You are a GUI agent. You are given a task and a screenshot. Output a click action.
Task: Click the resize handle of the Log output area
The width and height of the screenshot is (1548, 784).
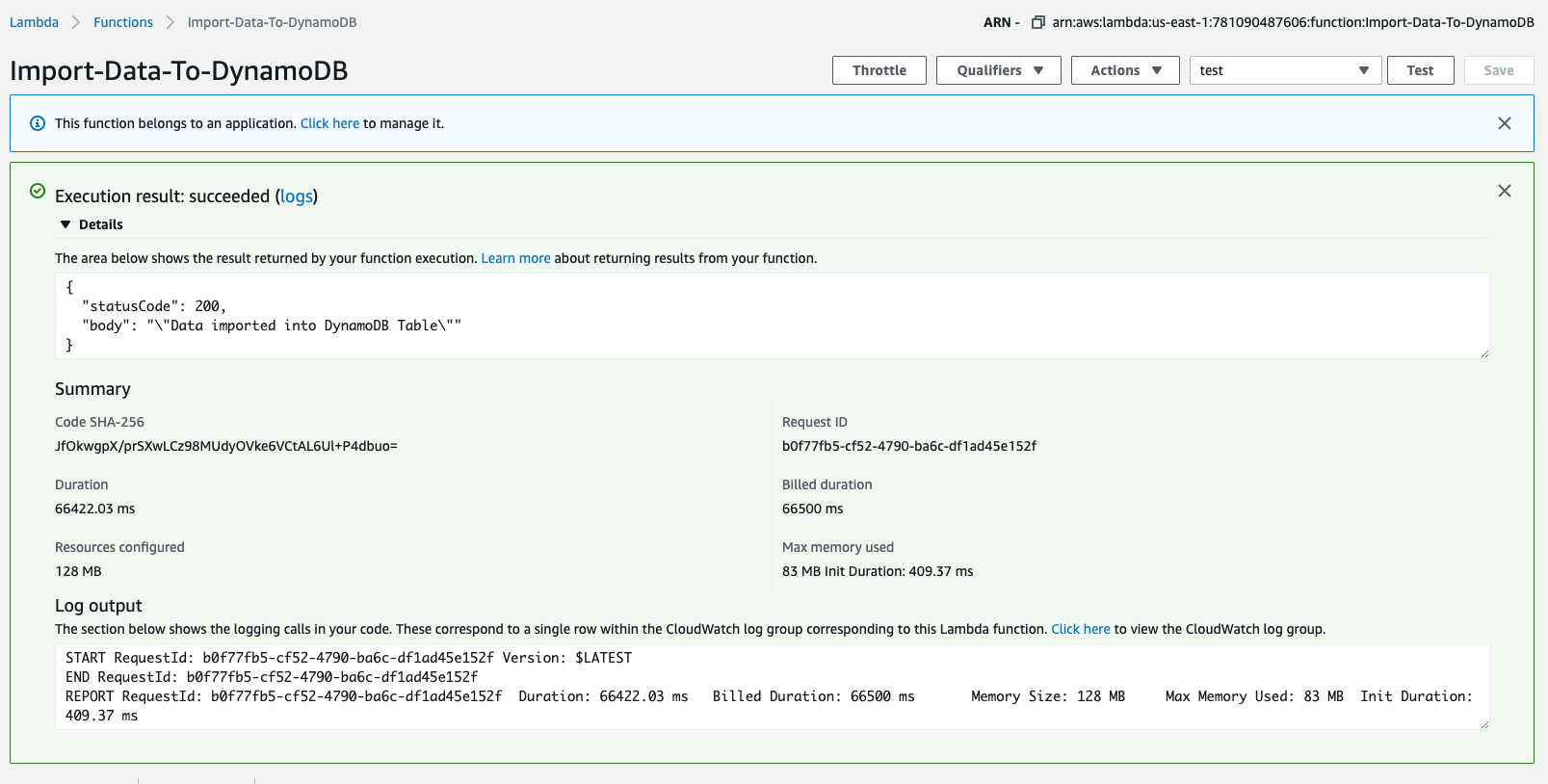(x=1484, y=724)
